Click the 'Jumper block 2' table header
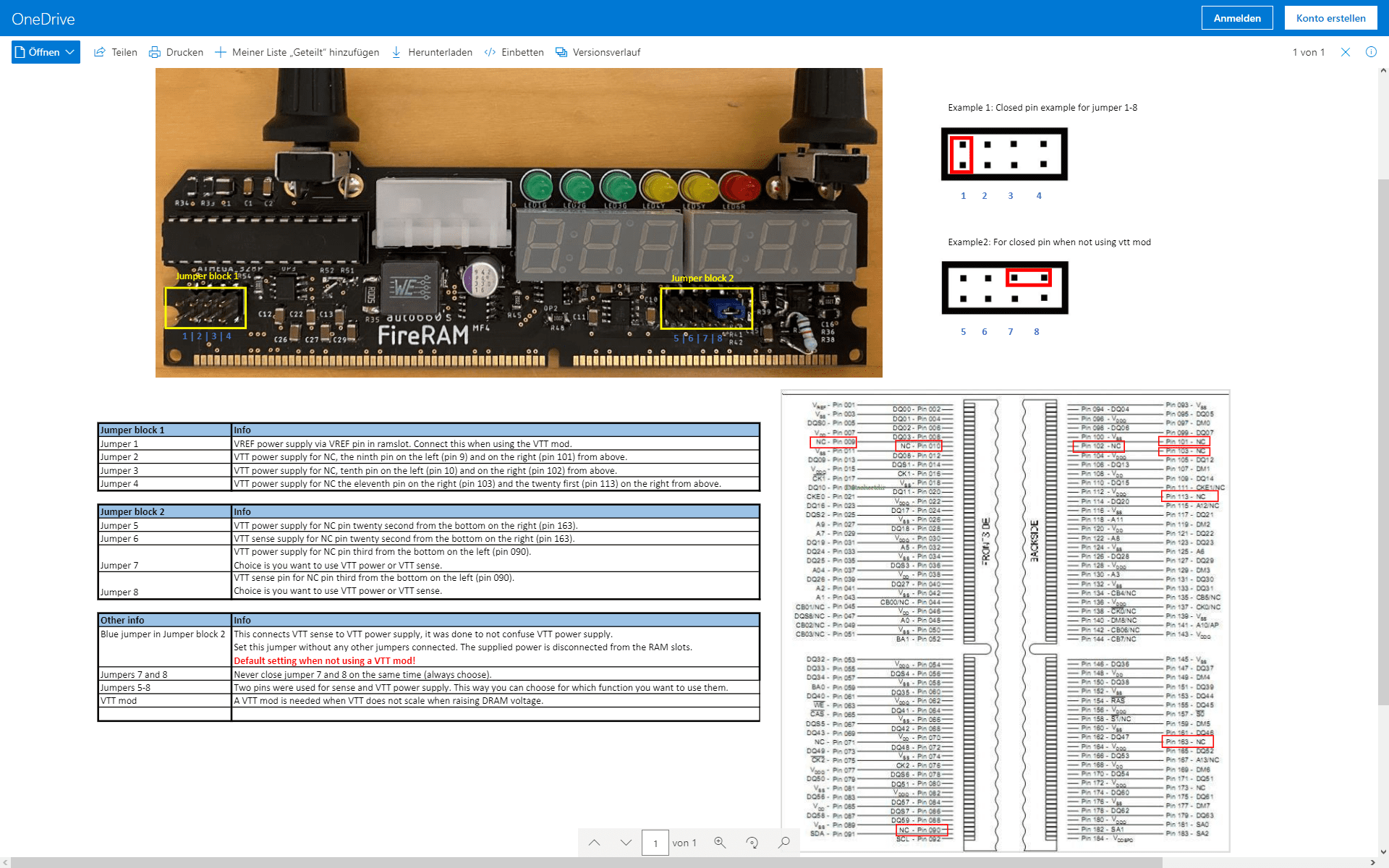 pos(165,511)
